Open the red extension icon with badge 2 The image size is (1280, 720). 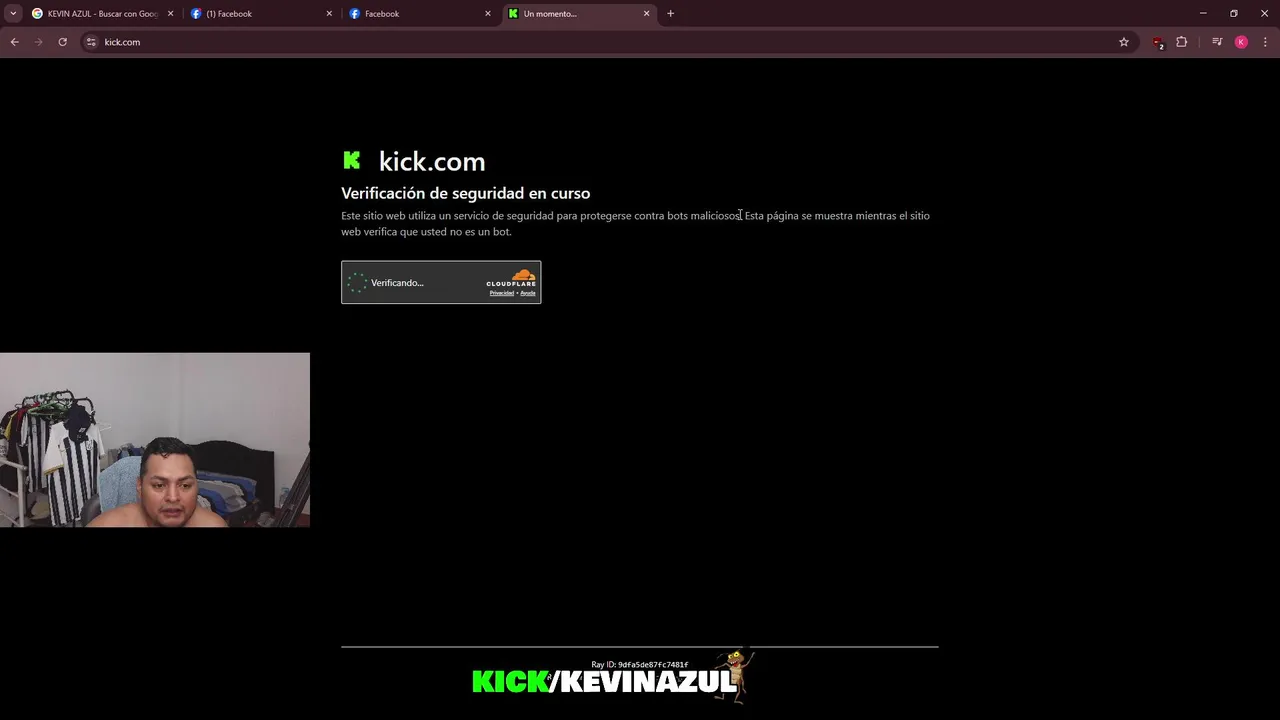click(1158, 42)
